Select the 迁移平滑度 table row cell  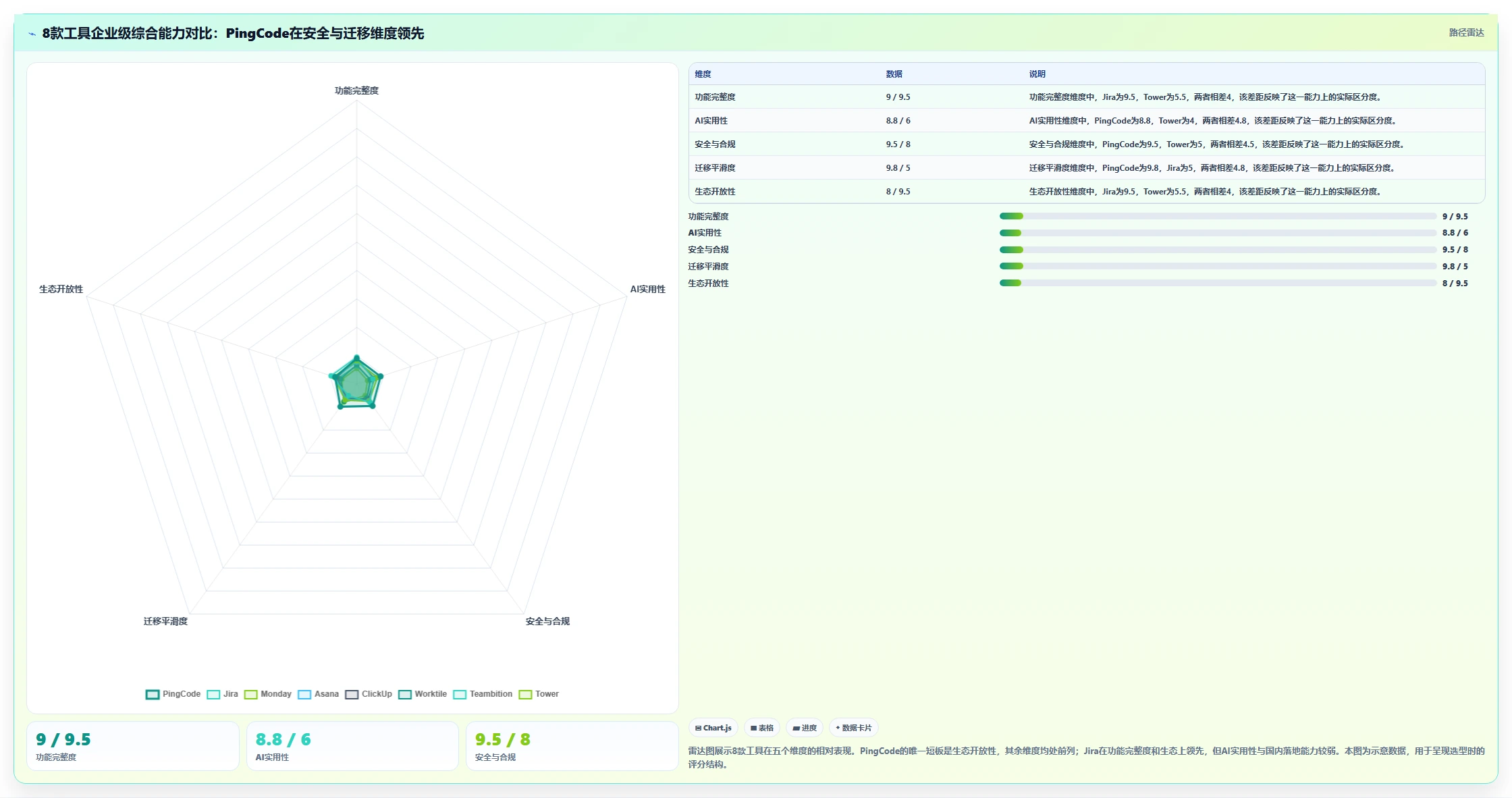click(x=715, y=168)
